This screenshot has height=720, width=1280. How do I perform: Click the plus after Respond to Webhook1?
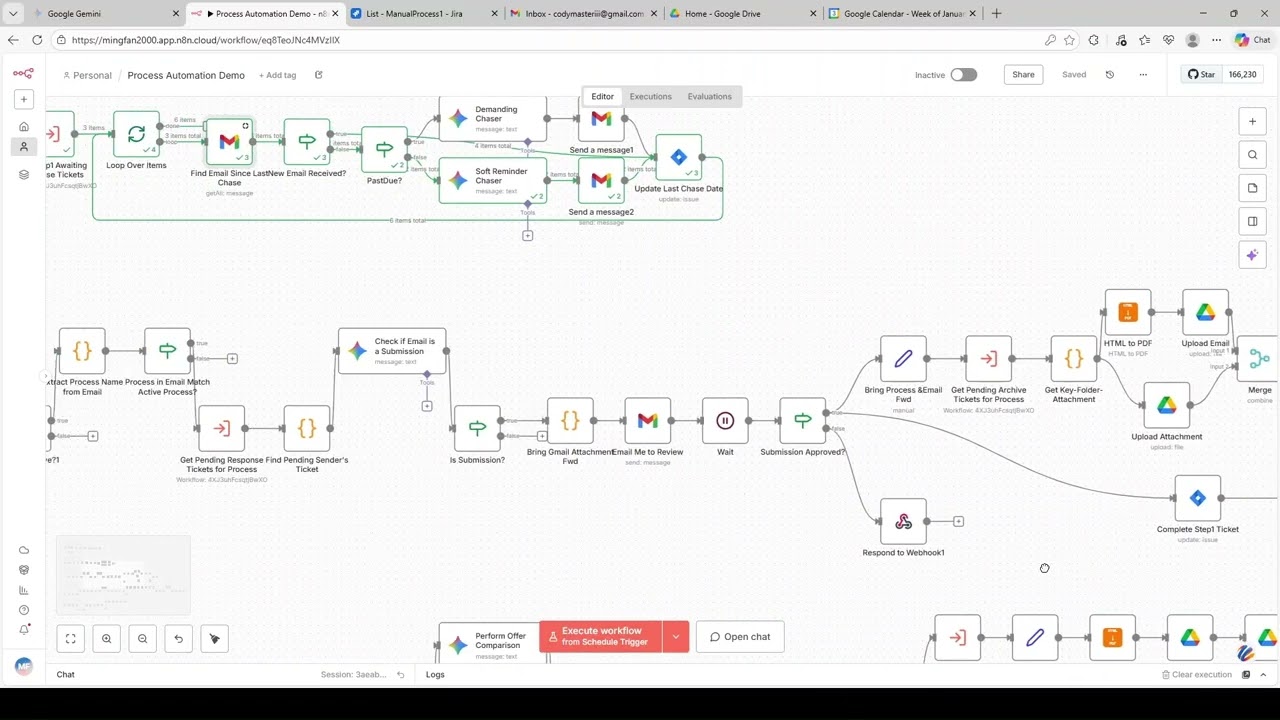tap(958, 521)
